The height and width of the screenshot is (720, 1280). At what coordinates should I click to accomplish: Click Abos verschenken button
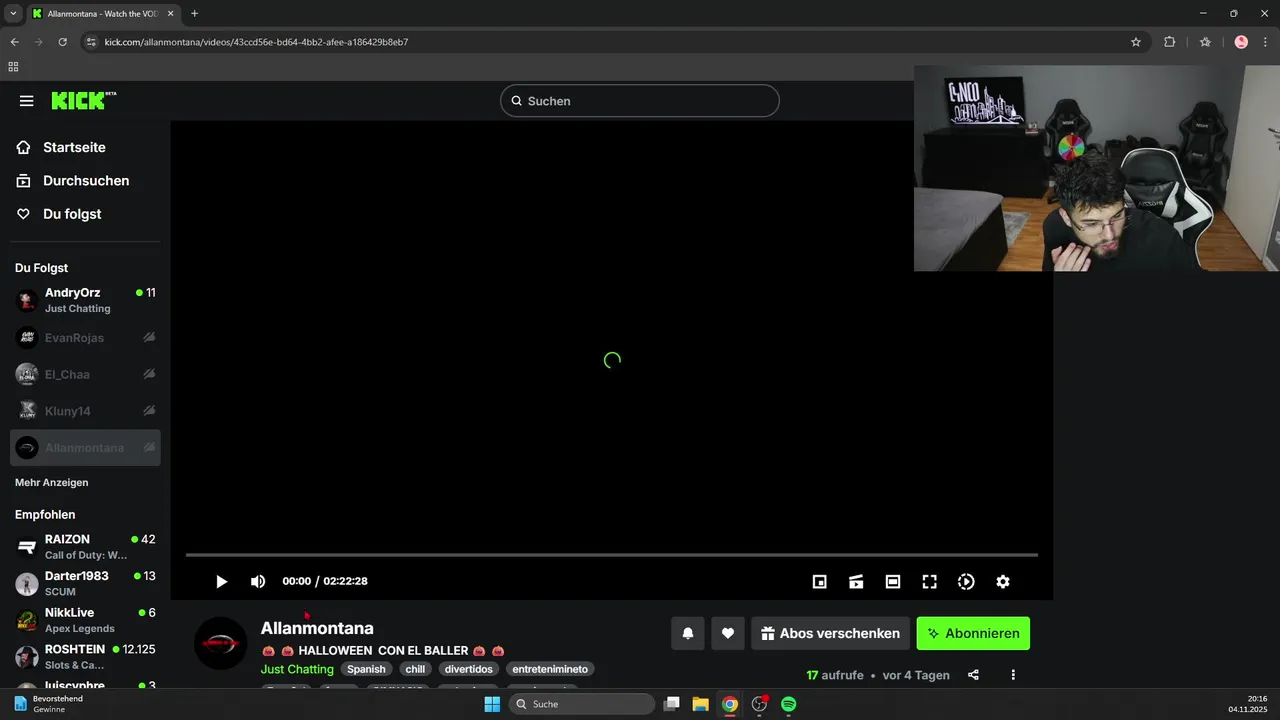830,633
